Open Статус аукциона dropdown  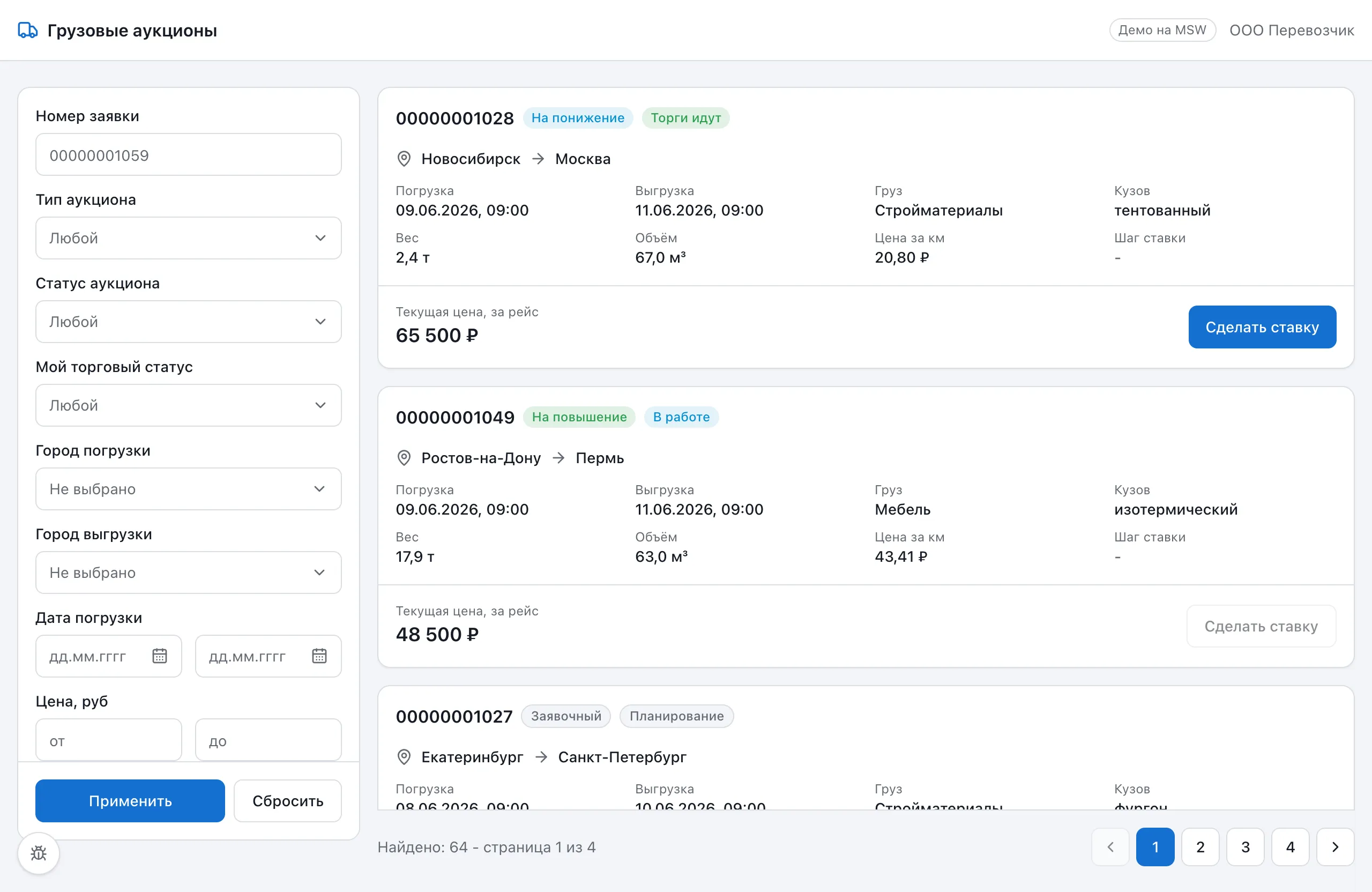click(189, 322)
